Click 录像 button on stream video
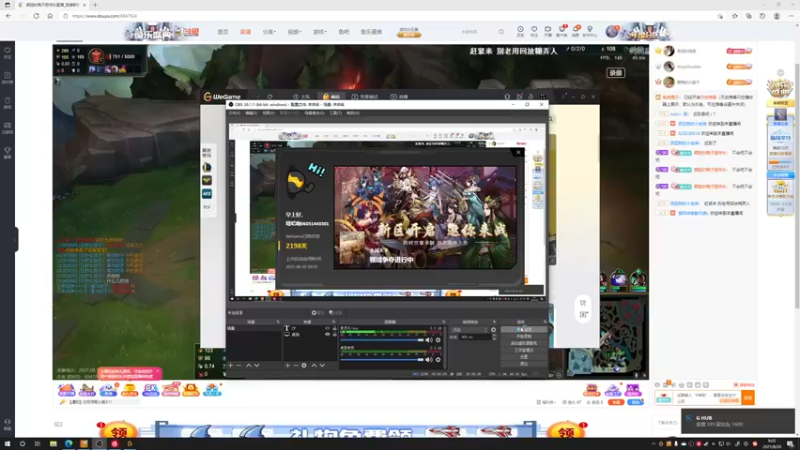 tap(616, 73)
